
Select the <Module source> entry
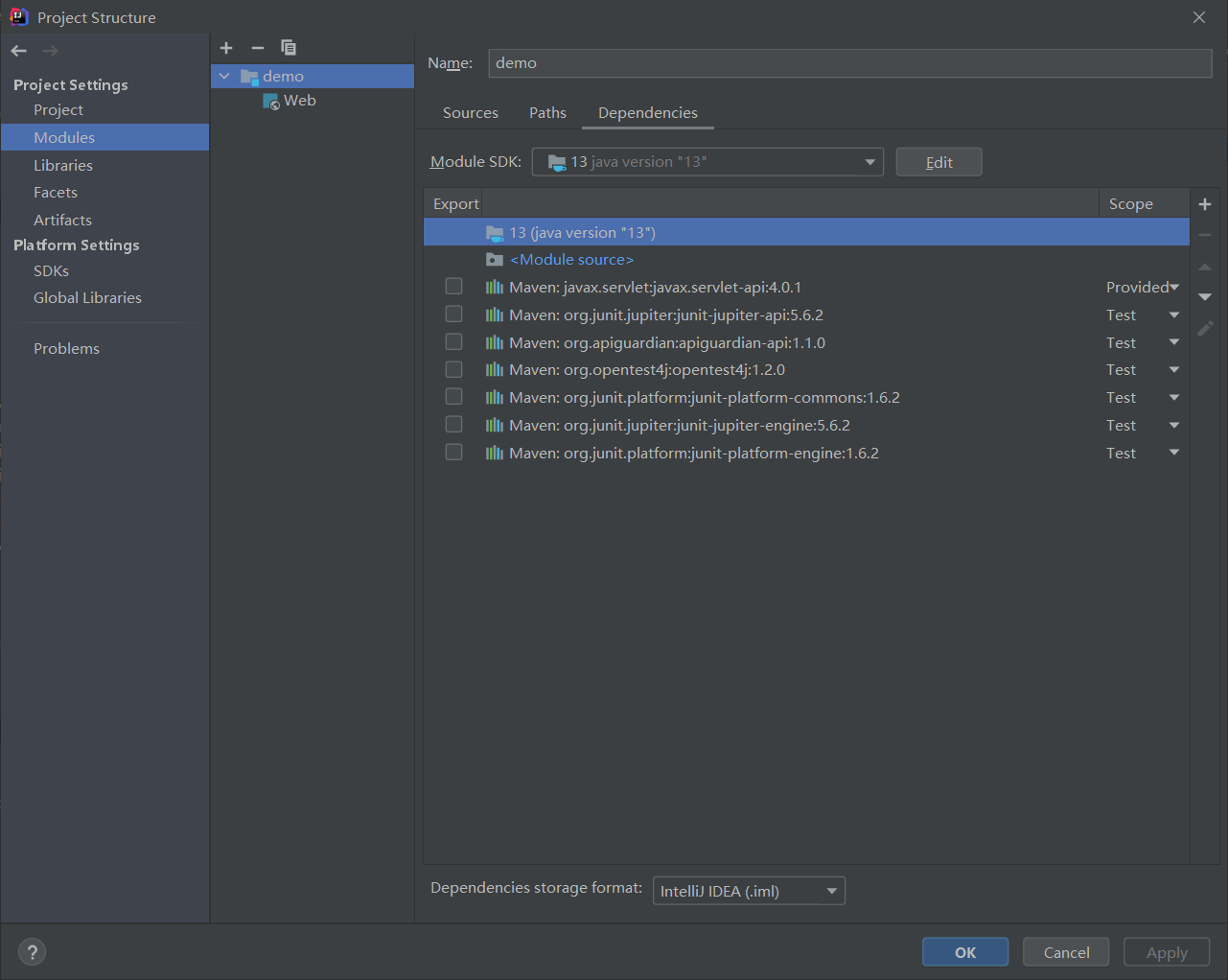pyautogui.click(x=571, y=260)
